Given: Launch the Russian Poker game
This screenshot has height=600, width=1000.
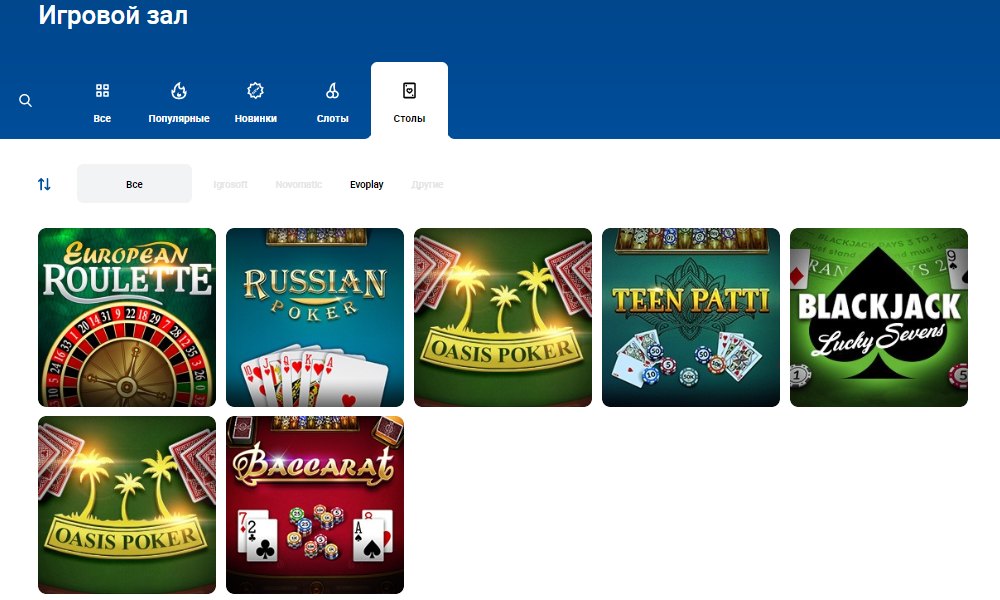Looking at the screenshot, I should click(315, 317).
